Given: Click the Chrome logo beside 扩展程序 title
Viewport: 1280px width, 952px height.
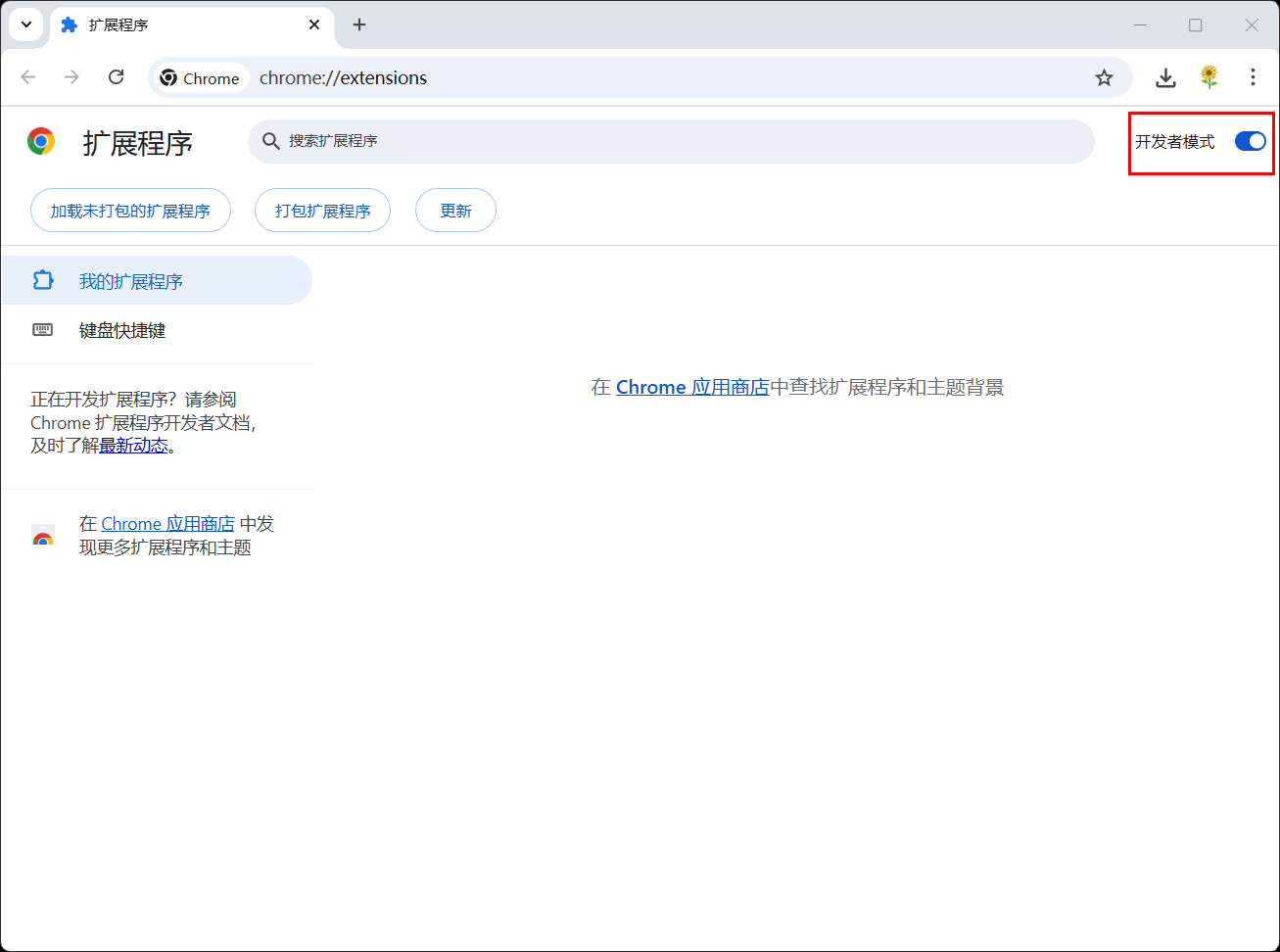Looking at the screenshot, I should pyautogui.click(x=41, y=142).
